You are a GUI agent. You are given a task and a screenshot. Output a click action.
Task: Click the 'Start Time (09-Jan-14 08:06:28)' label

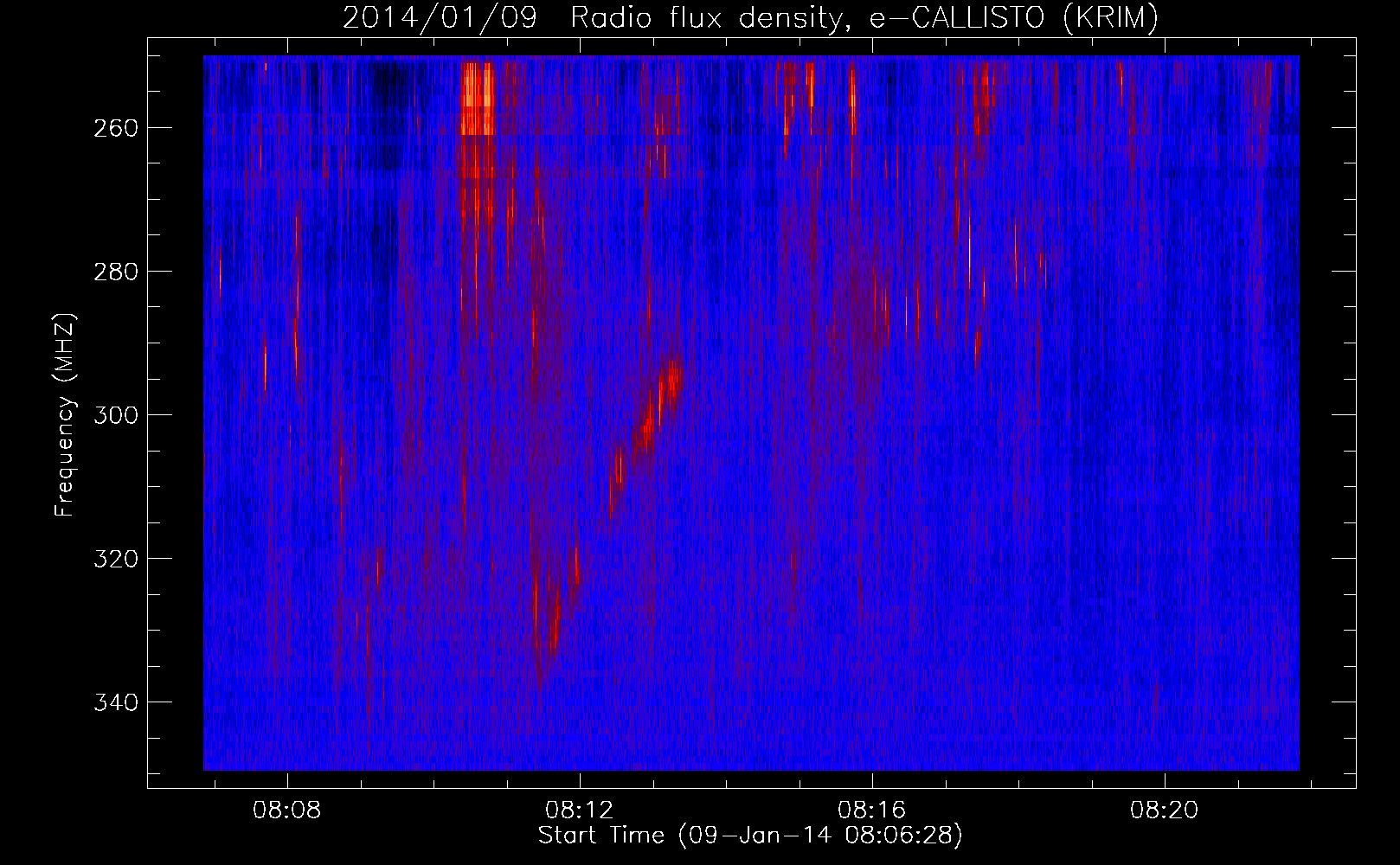[750, 835]
